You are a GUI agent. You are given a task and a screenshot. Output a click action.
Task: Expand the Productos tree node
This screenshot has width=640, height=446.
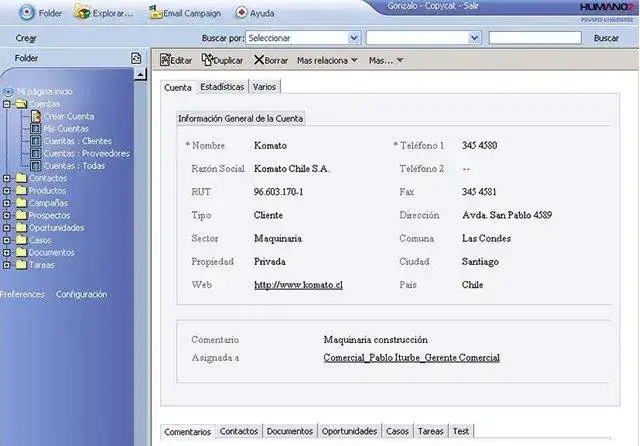[x=7, y=191]
